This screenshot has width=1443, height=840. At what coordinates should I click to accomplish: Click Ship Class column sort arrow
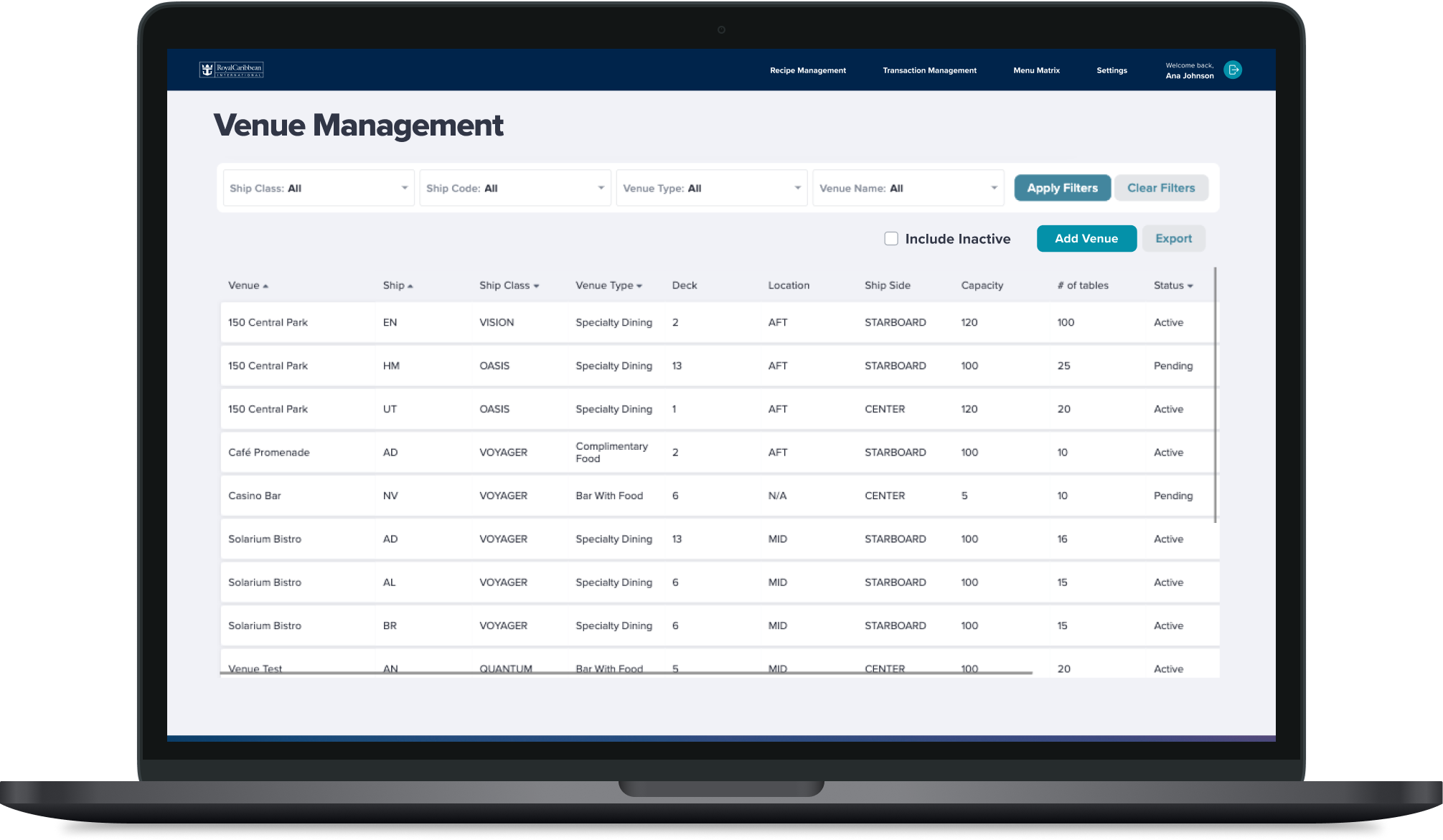coord(536,286)
